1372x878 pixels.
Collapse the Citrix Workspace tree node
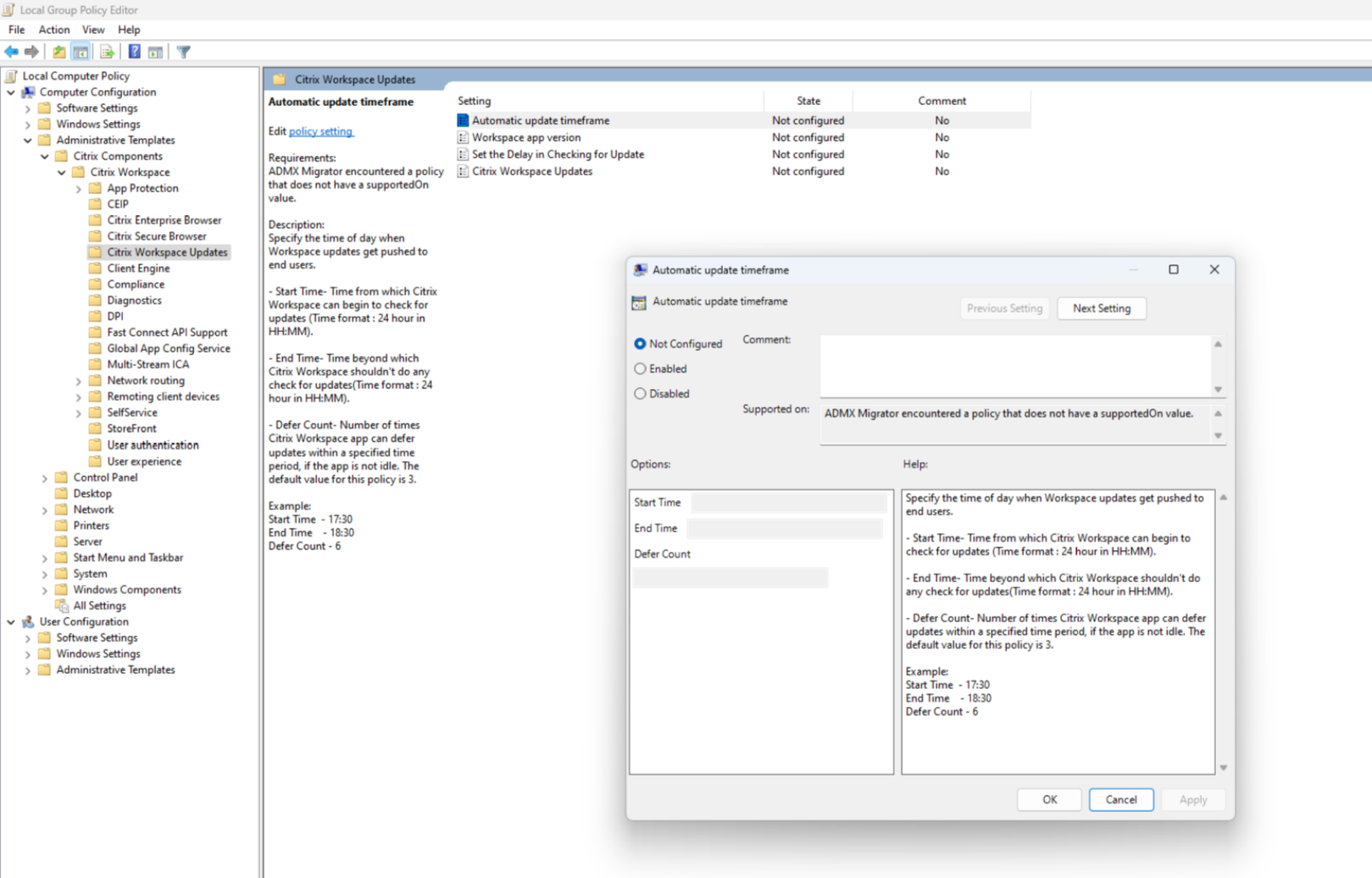61,171
